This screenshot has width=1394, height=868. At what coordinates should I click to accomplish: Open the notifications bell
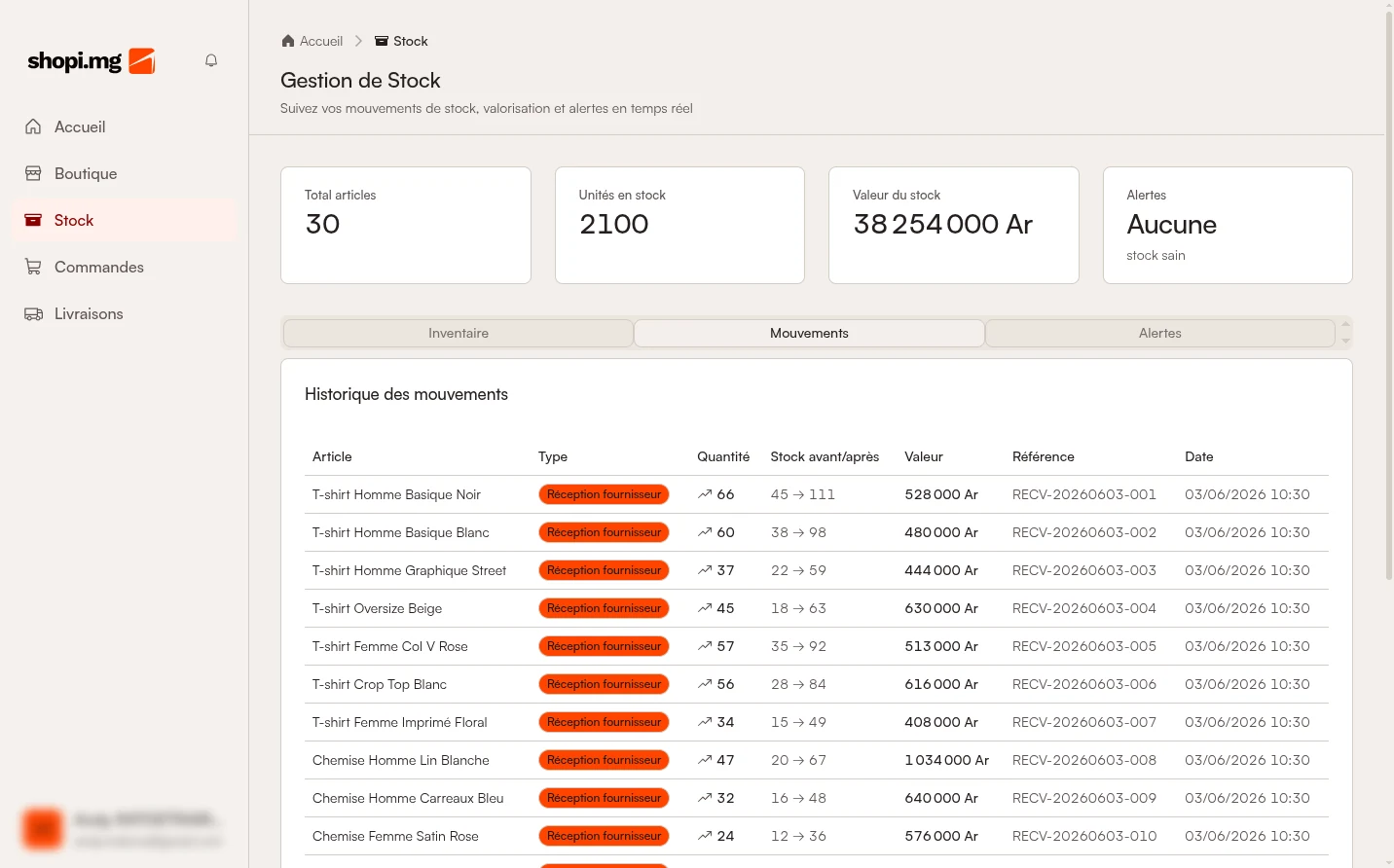click(x=211, y=60)
